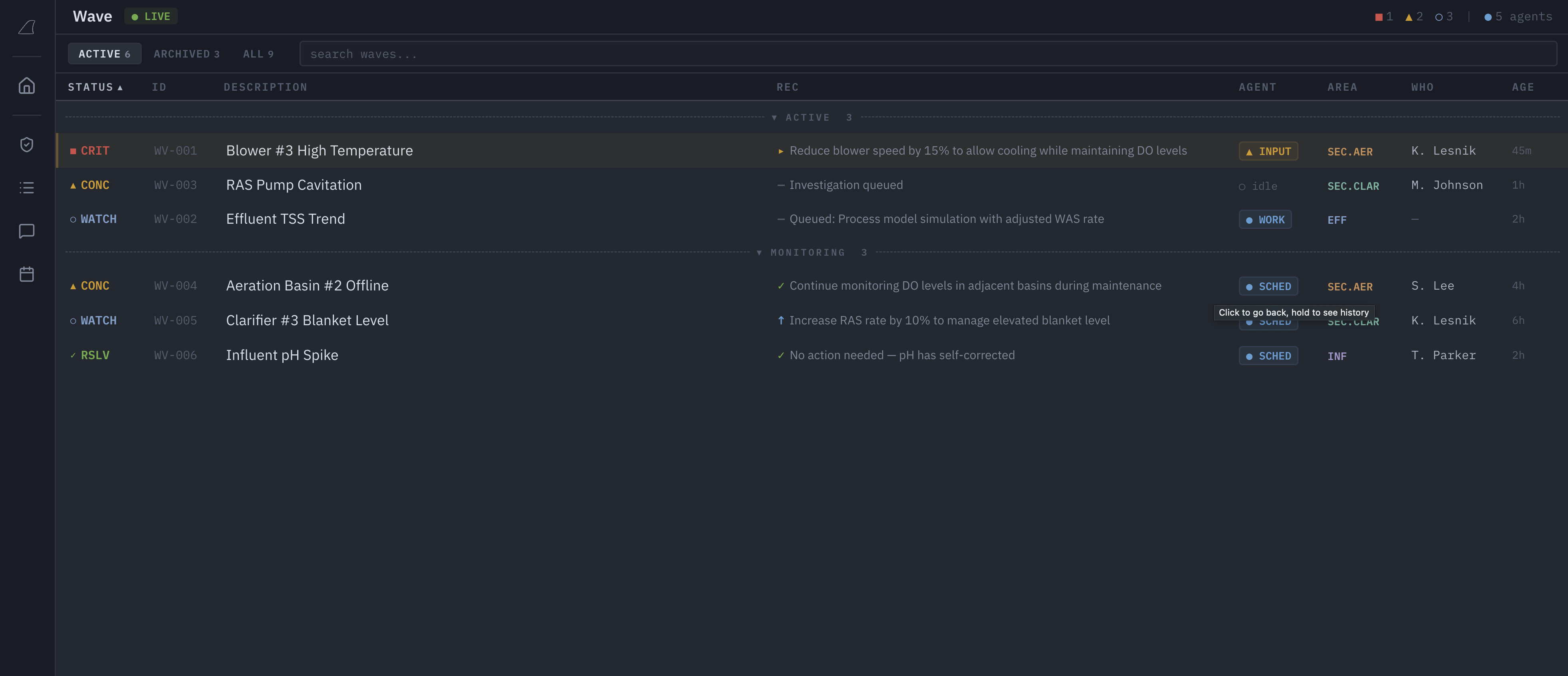The image size is (1568, 676).
Task: Click to go back via the history tooltip
Action: pyautogui.click(x=1293, y=312)
